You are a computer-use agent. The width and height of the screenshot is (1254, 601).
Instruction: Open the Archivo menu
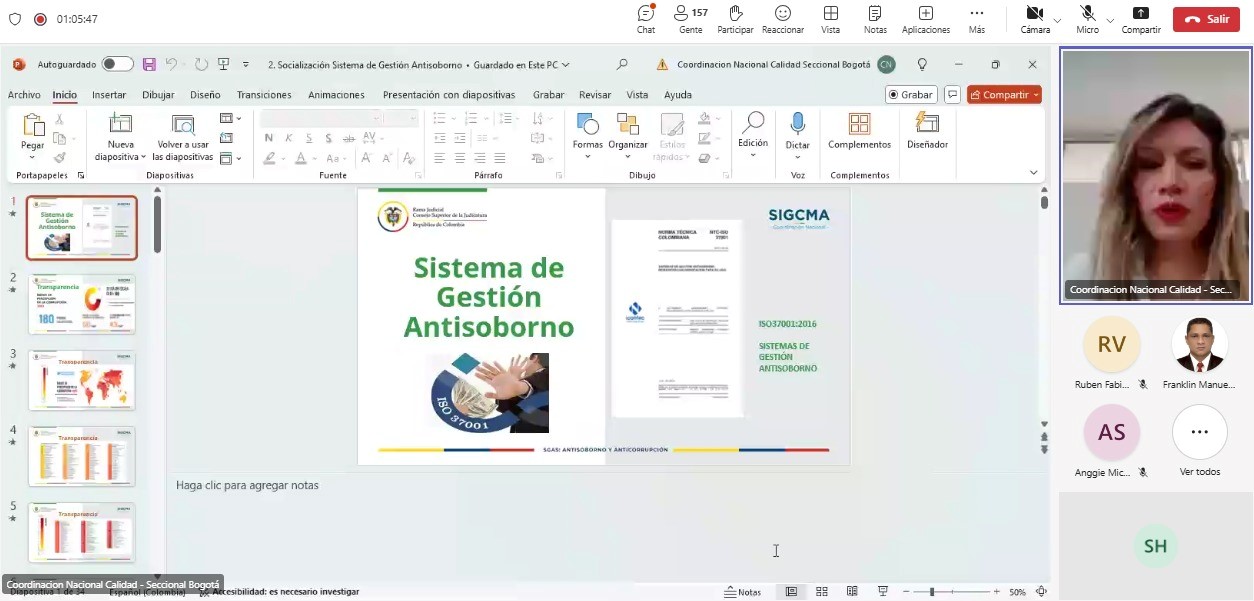point(24,95)
